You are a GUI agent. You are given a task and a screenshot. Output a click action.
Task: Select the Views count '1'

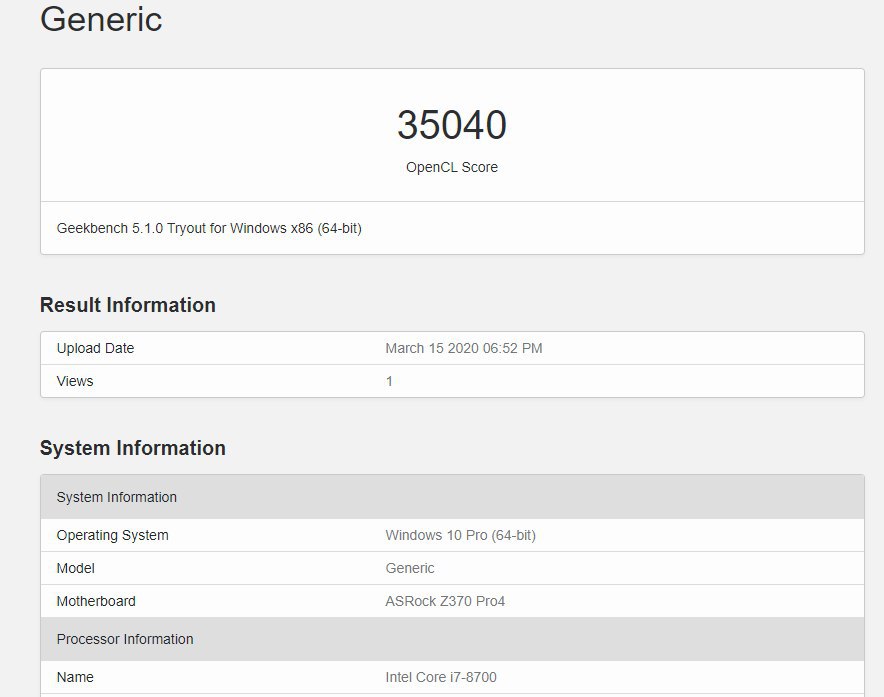tap(389, 381)
